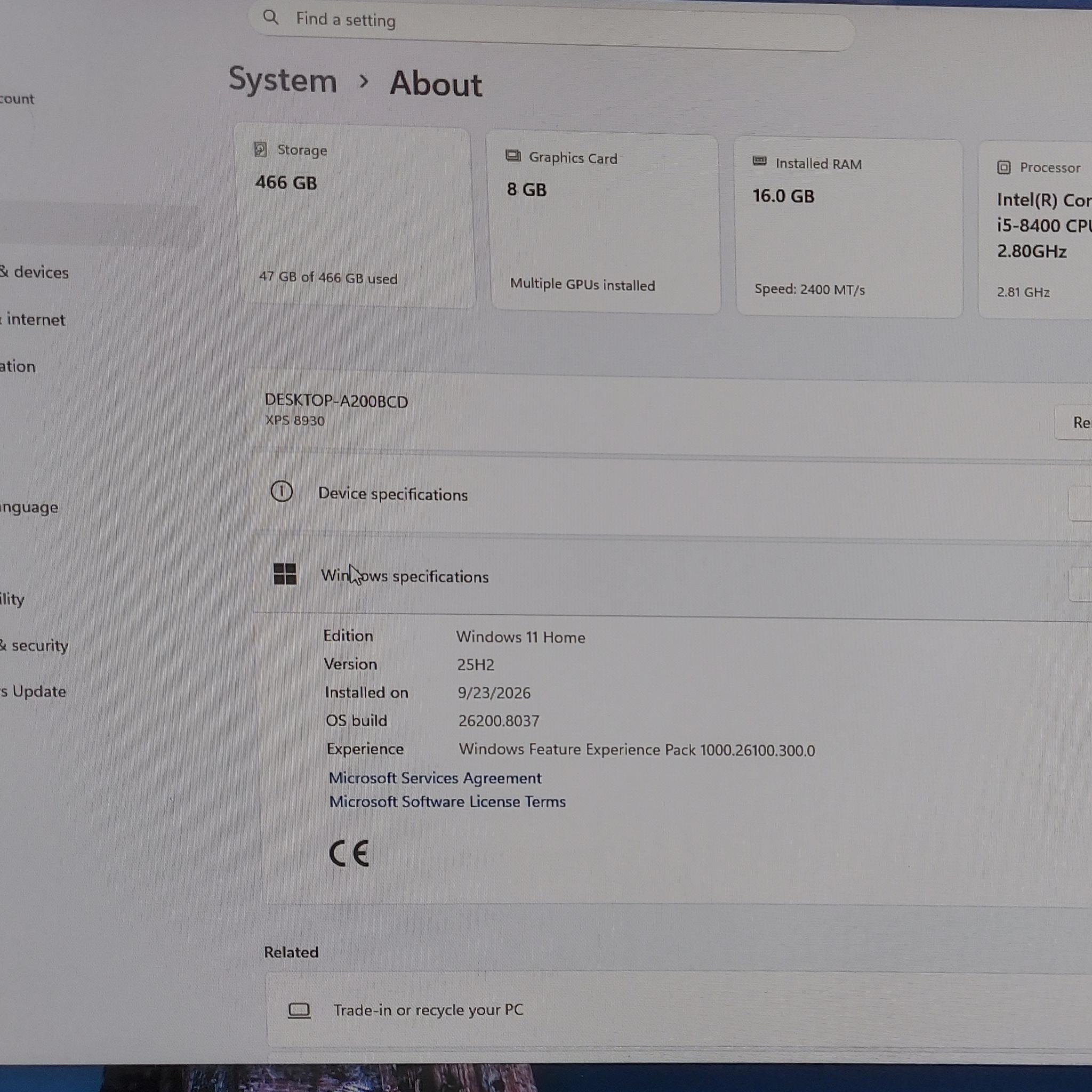Click the Related section heading

[x=291, y=952]
